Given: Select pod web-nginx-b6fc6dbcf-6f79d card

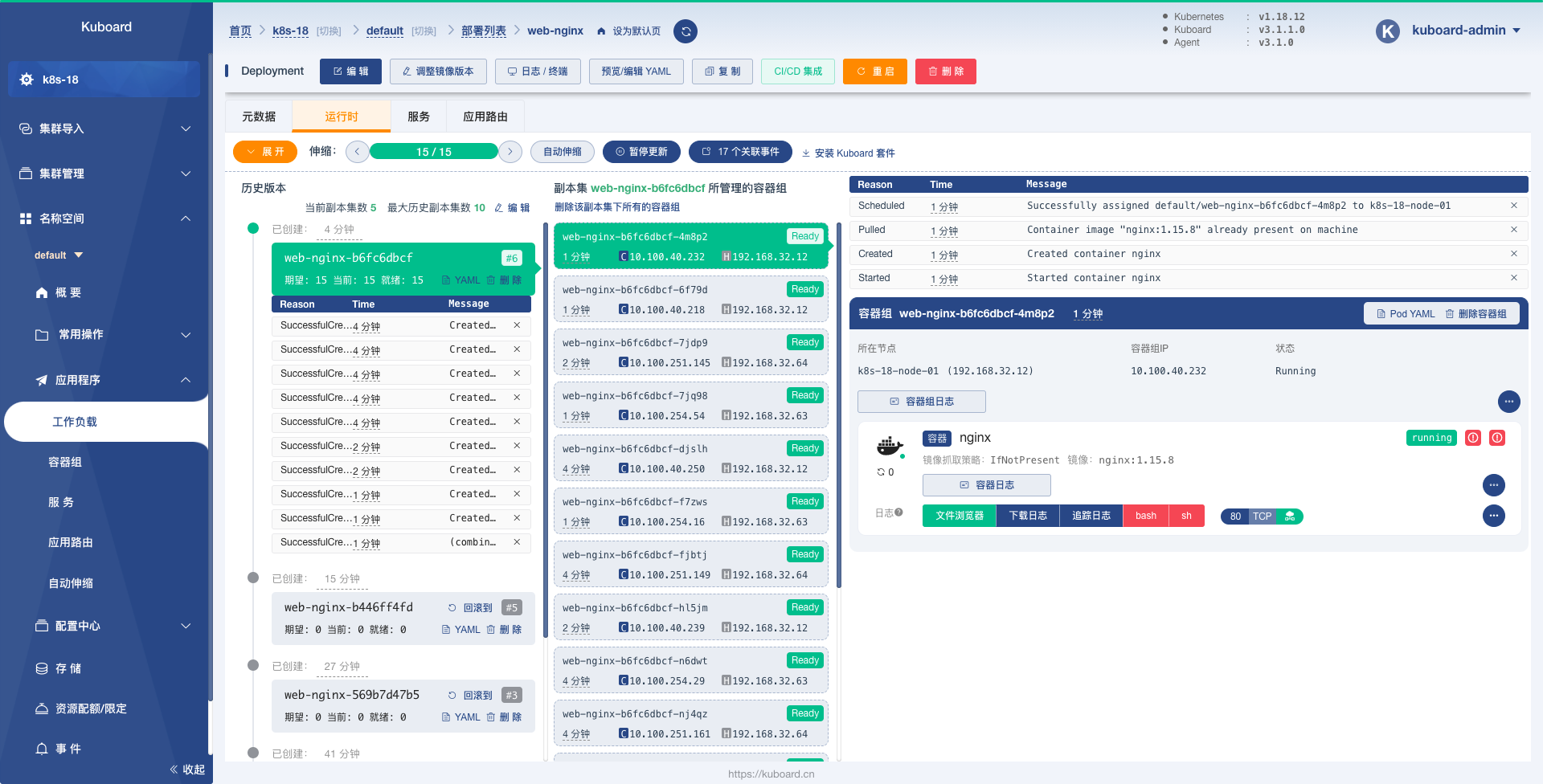Looking at the screenshot, I should point(691,299).
